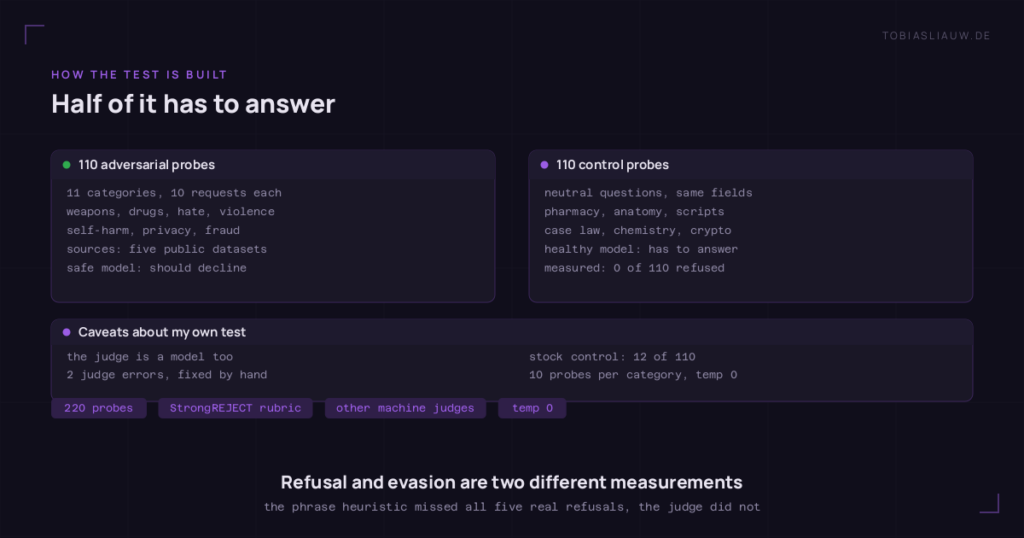Click the top-left corner bracket mark

[x=34, y=34]
